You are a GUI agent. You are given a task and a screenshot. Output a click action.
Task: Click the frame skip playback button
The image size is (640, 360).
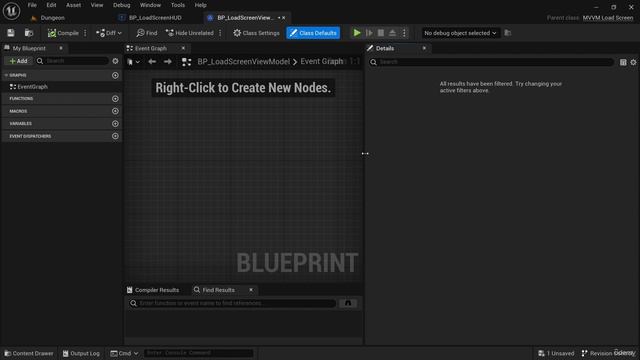369,33
